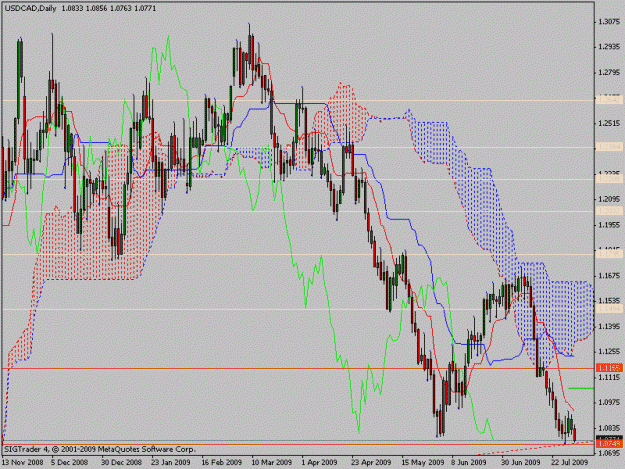The image size is (625, 469).
Task: Select the 1.1955 price axis label
Action: point(609,225)
